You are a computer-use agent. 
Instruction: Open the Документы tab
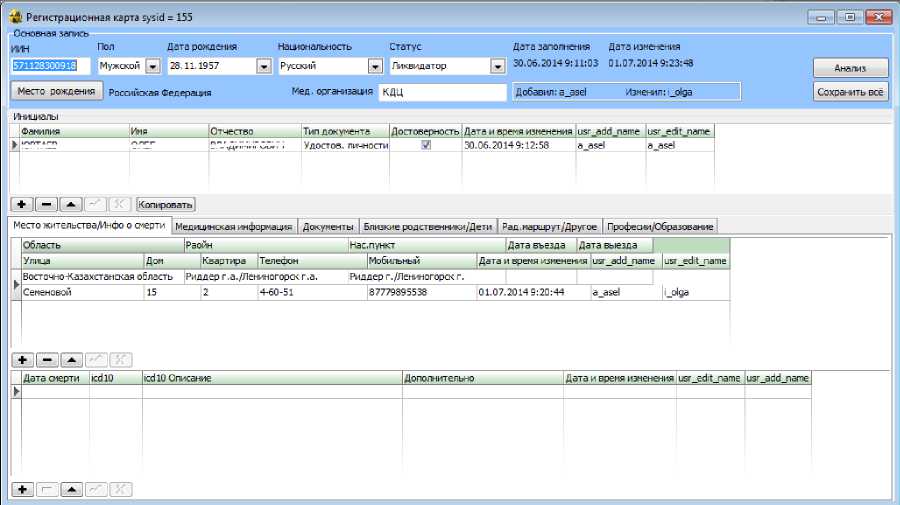[327, 226]
